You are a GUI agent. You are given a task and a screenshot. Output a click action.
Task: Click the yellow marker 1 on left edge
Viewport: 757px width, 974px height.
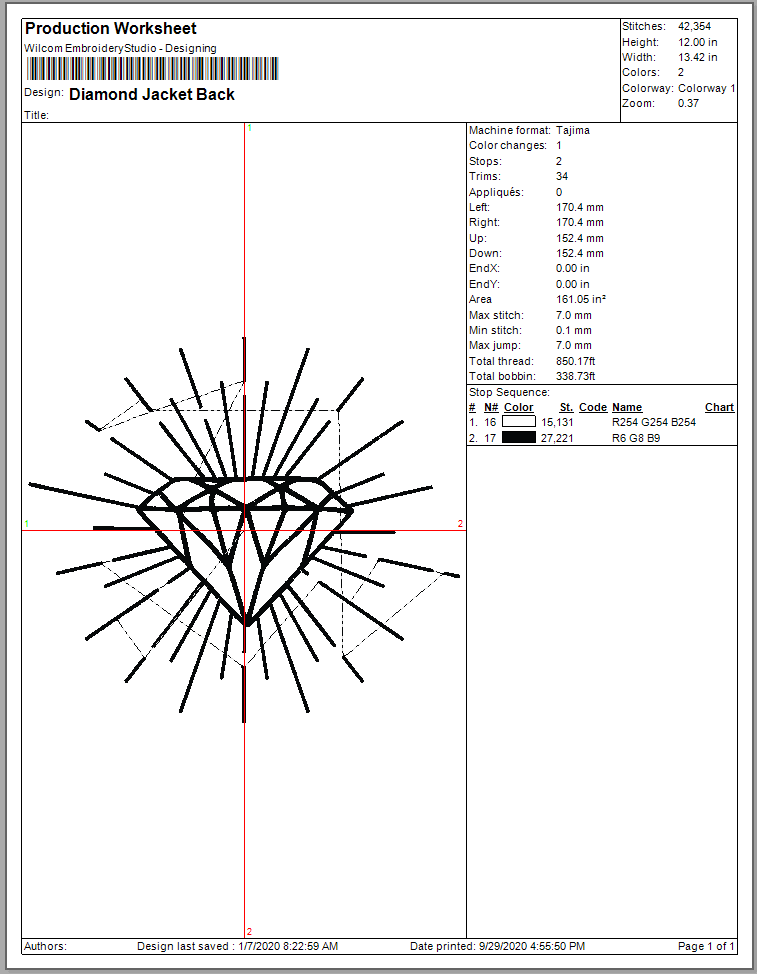(27, 524)
